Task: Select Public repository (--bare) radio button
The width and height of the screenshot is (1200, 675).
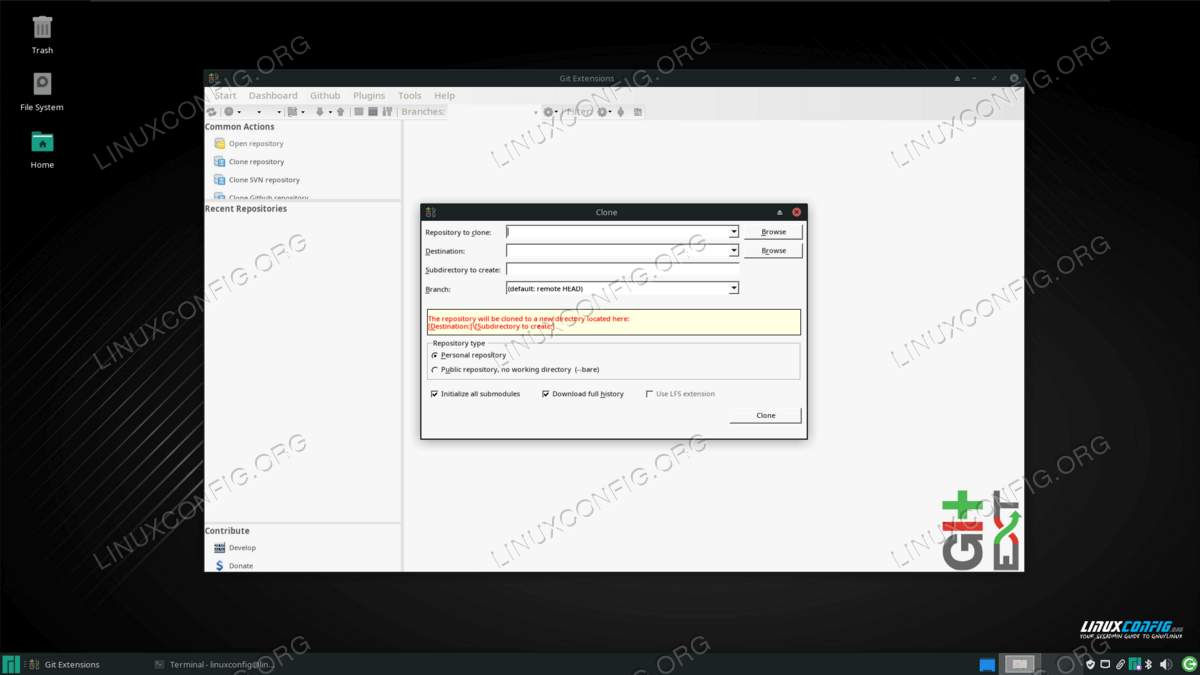Action: [435, 370]
